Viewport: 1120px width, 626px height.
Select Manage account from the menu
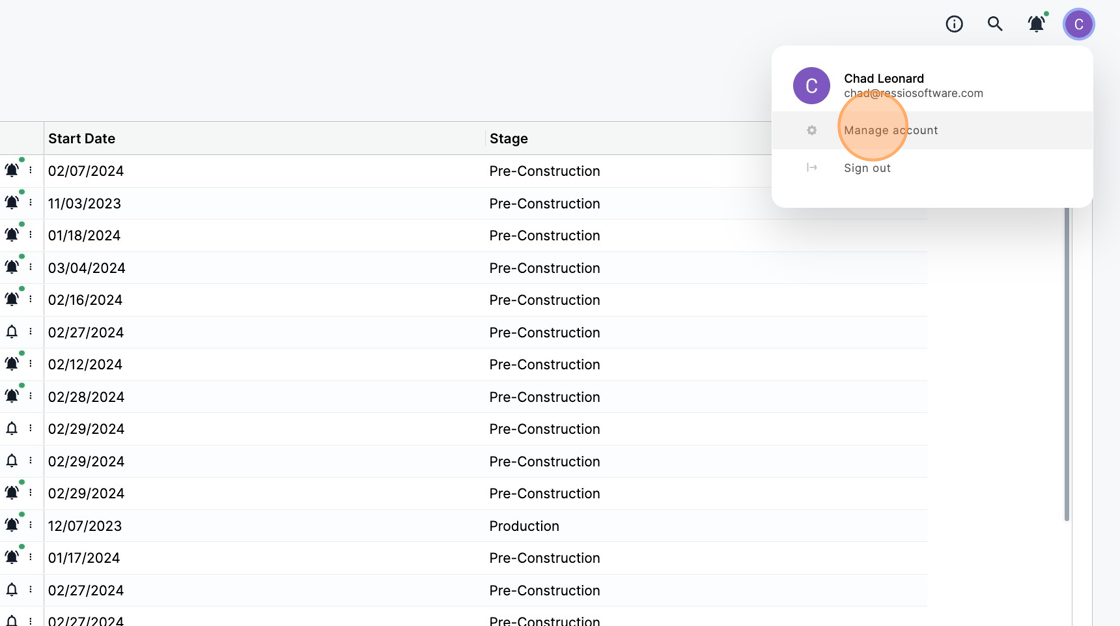(x=890, y=129)
